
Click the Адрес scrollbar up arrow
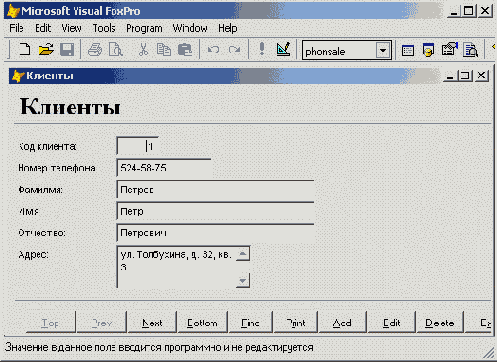pos(243,254)
